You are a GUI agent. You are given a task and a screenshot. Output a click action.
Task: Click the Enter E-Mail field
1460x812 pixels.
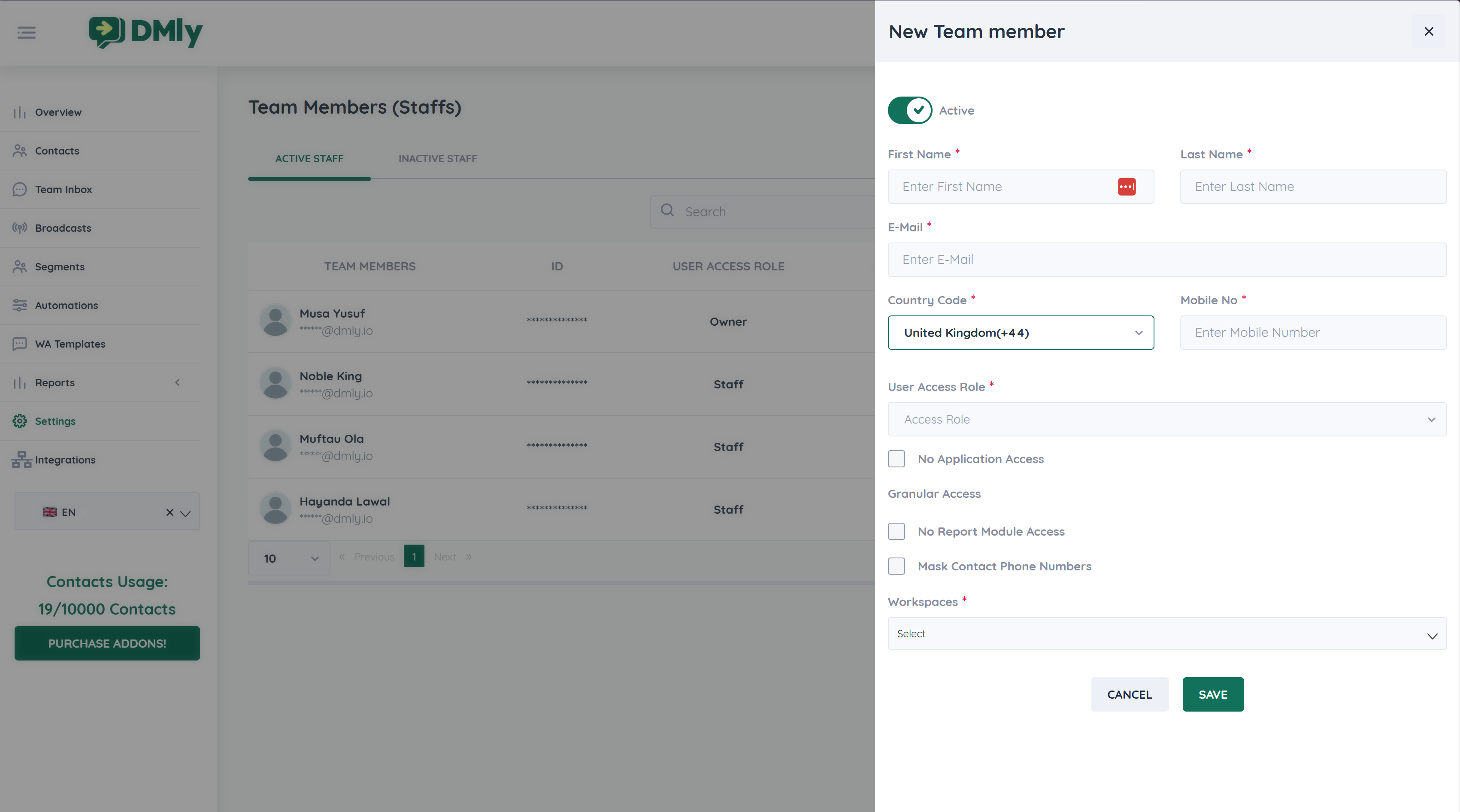[1166, 260]
